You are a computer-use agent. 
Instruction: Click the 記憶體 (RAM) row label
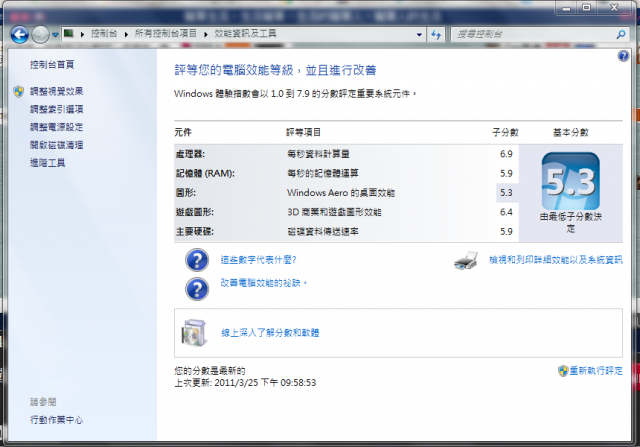click(x=205, y=173)
